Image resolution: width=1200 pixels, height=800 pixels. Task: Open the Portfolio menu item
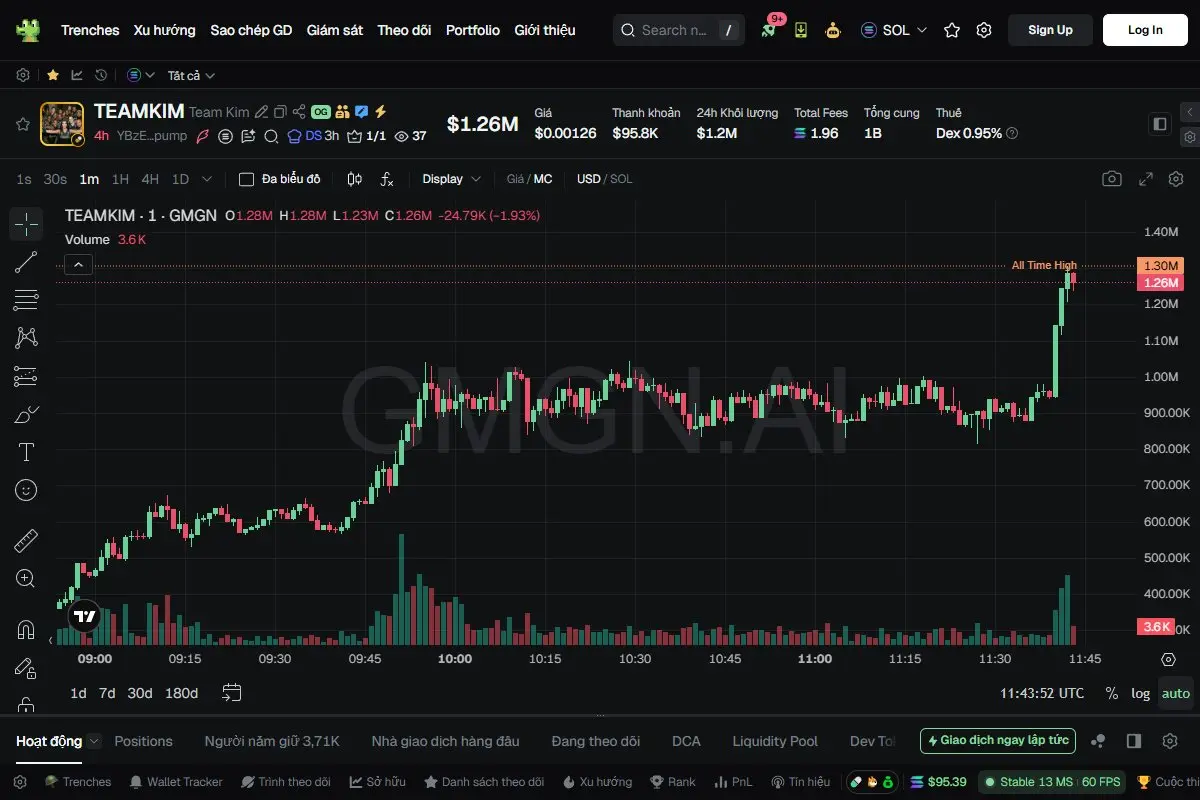coord(473,30)
